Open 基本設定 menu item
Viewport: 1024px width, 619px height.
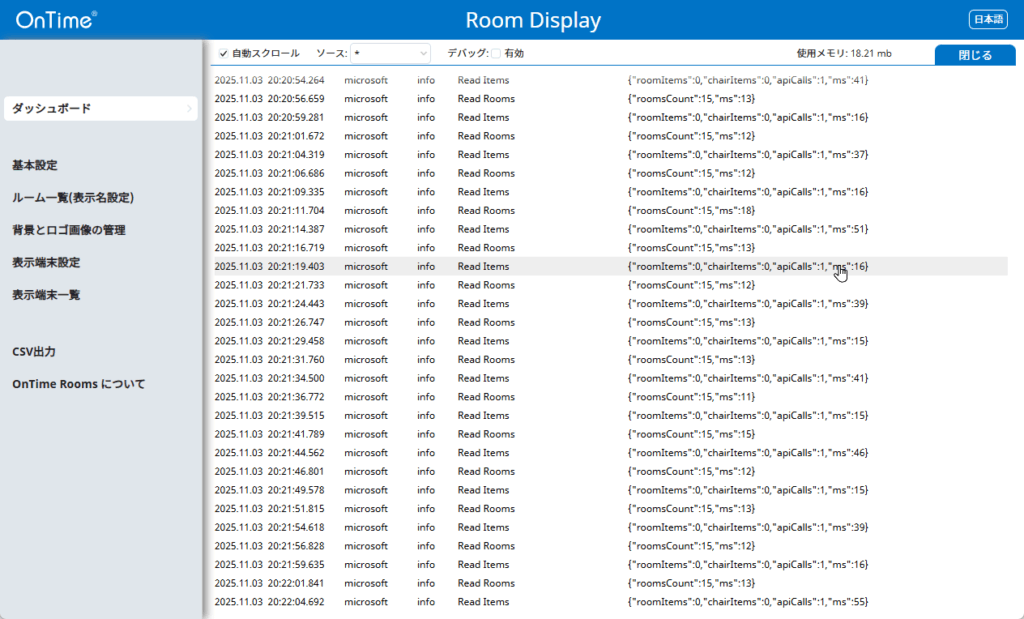(x=35, y=165)
